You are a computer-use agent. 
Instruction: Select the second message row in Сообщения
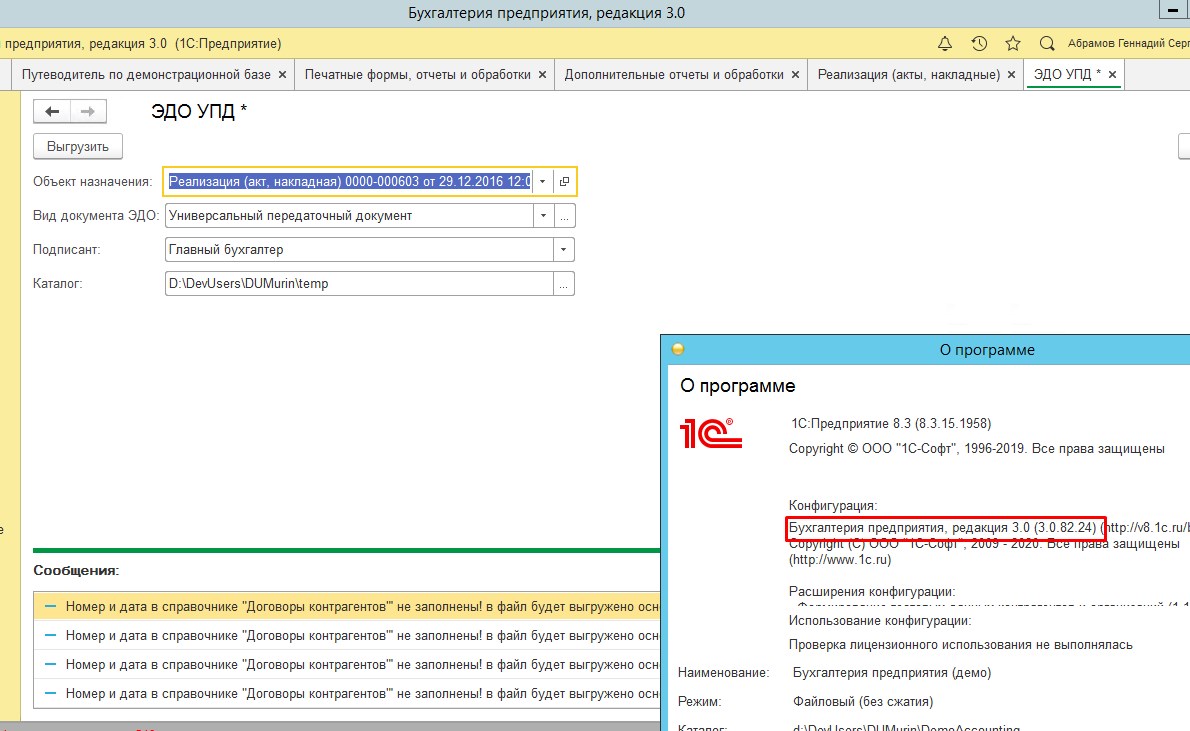tap(347, 635)
